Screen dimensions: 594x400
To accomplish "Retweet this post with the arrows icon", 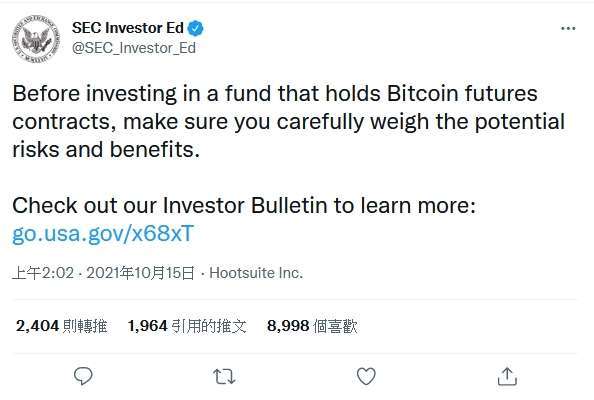I will pyautogui.click(x=224, y=377).
